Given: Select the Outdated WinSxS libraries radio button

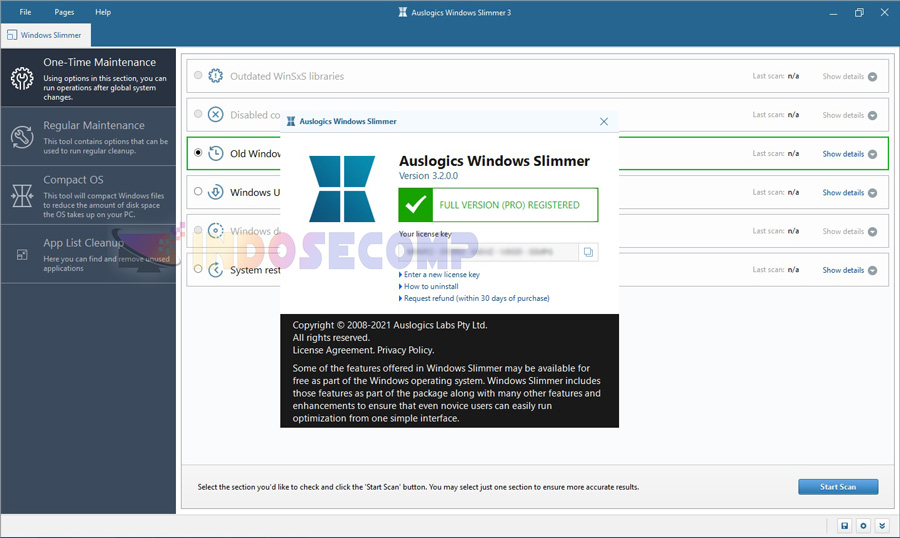Looking at the screenshot, I should [x=198, y=75].
